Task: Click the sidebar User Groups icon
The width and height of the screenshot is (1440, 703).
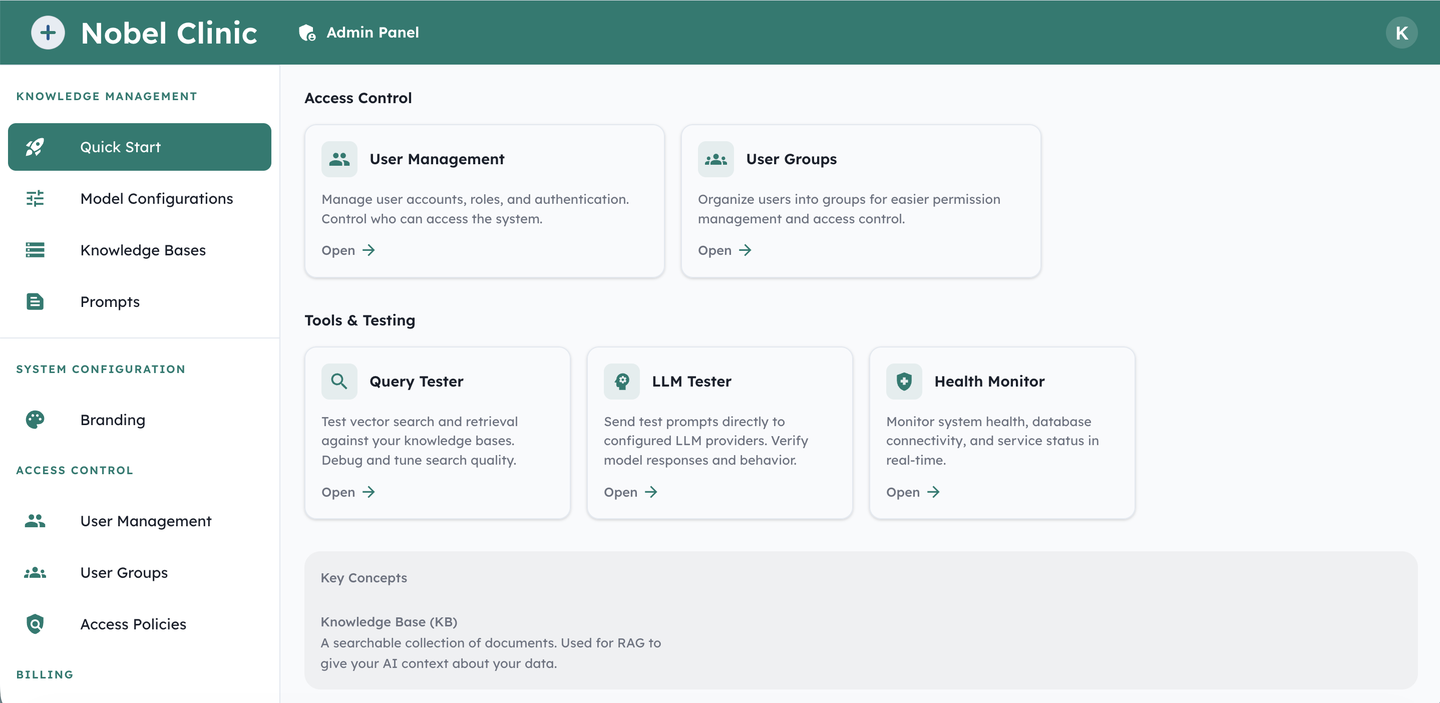Action: [x=35, y=573]
